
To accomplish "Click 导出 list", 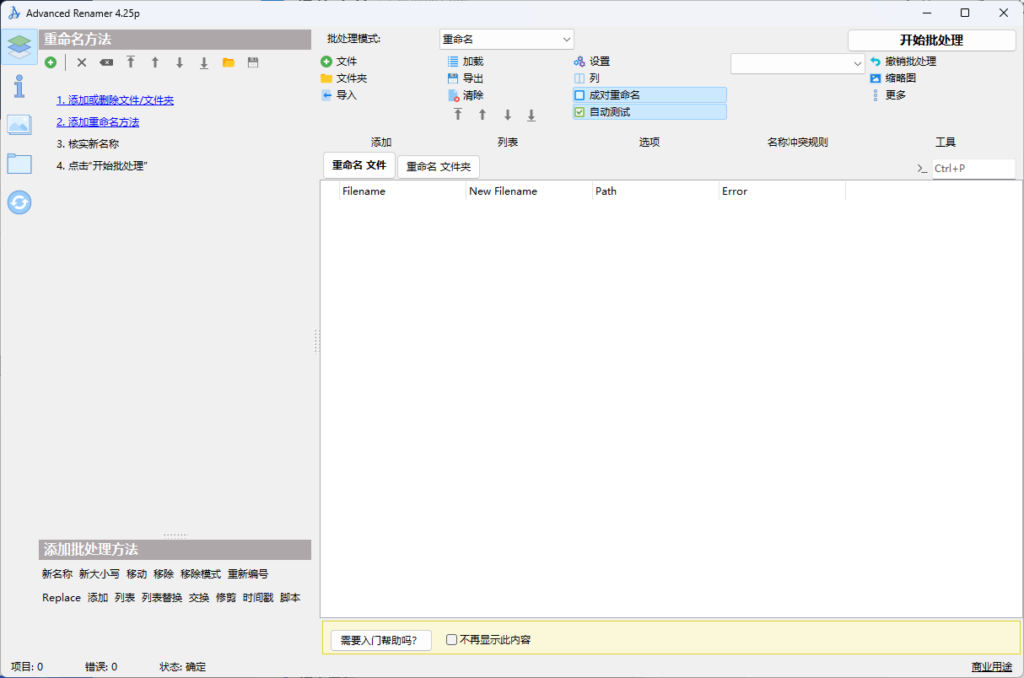I will pyautogui.click(x=466, y=78).
